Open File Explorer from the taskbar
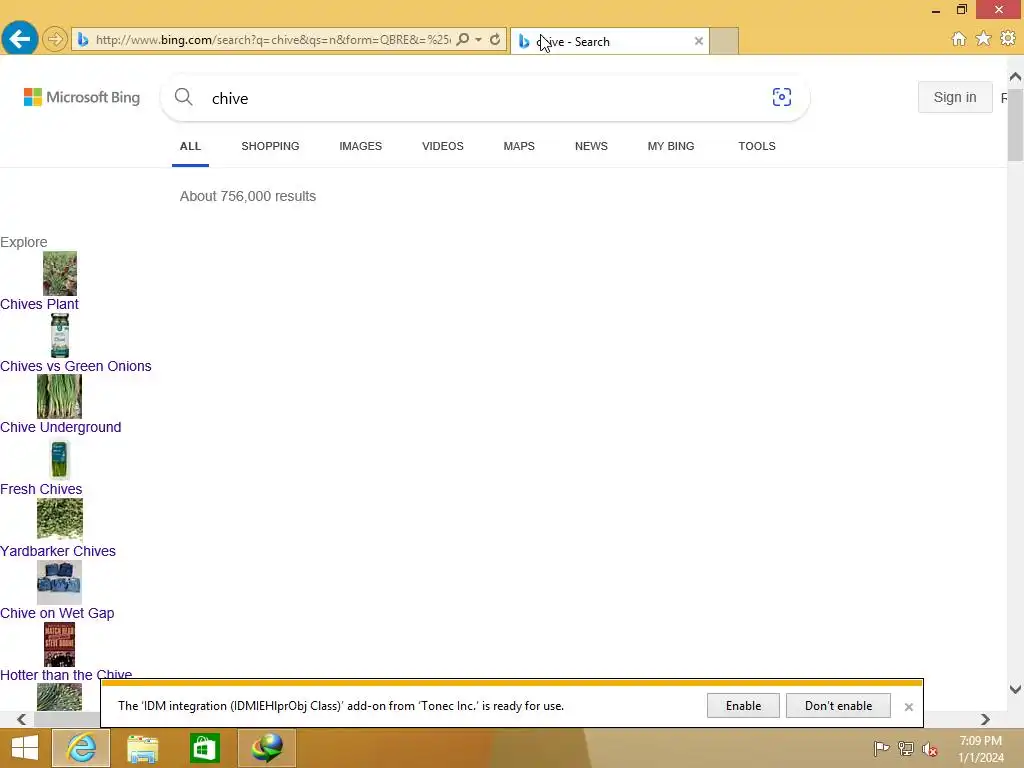1024x768 pixels. [142, 748]
